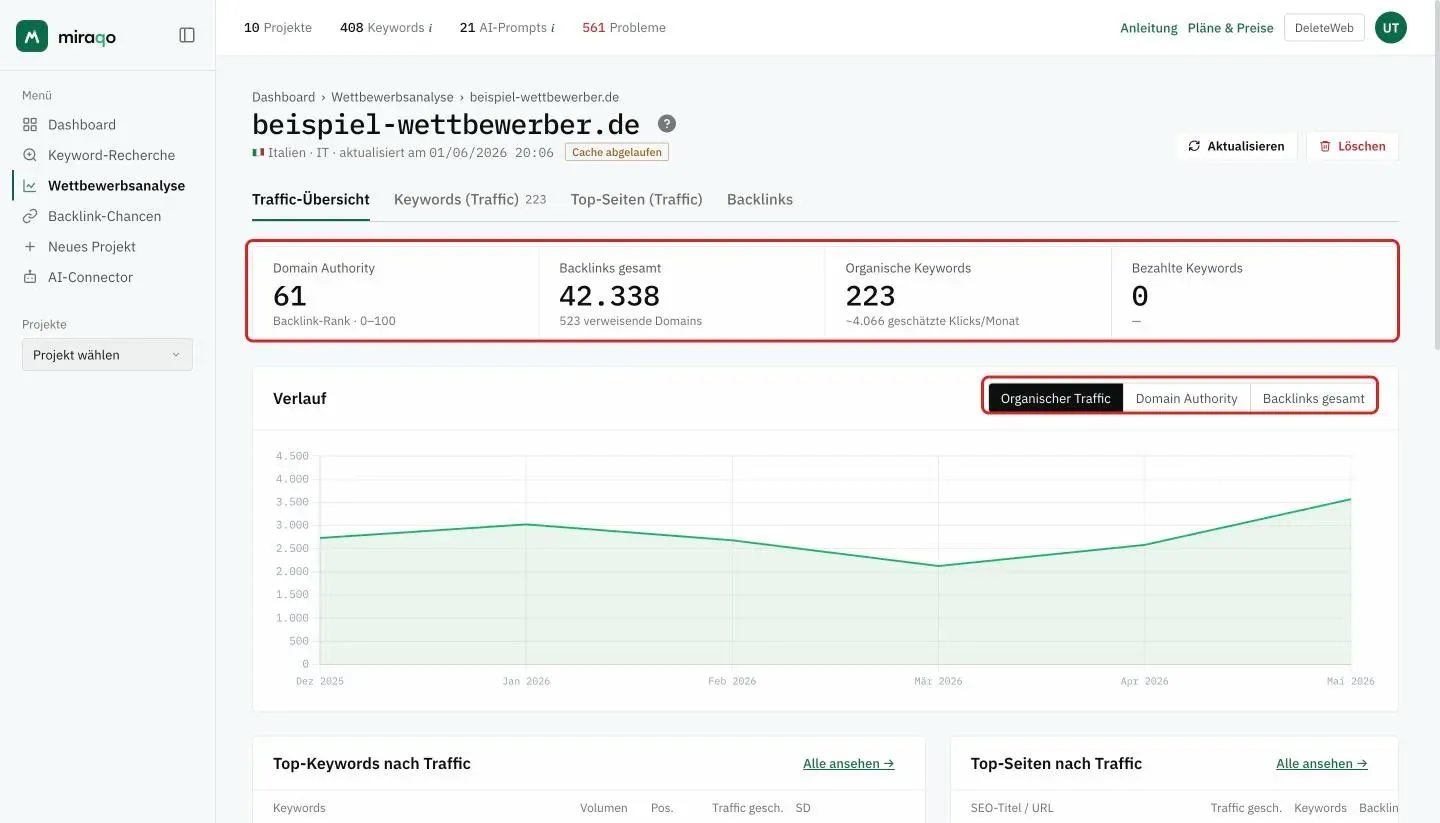Click the plus icon beside Neues Projekt
1440x823 pixels.
[x=30, y=247]
